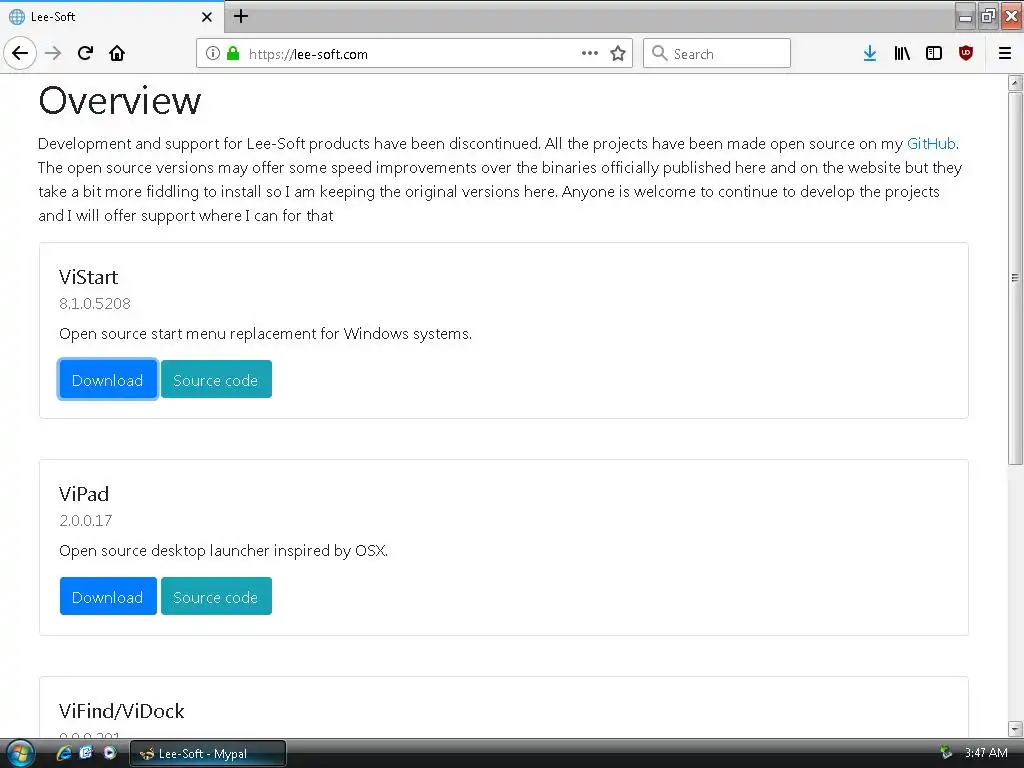The width and height of the screenshot is (1024, 768).
Task: Close the Lee-Soft tab
Action: click(206, 17)
